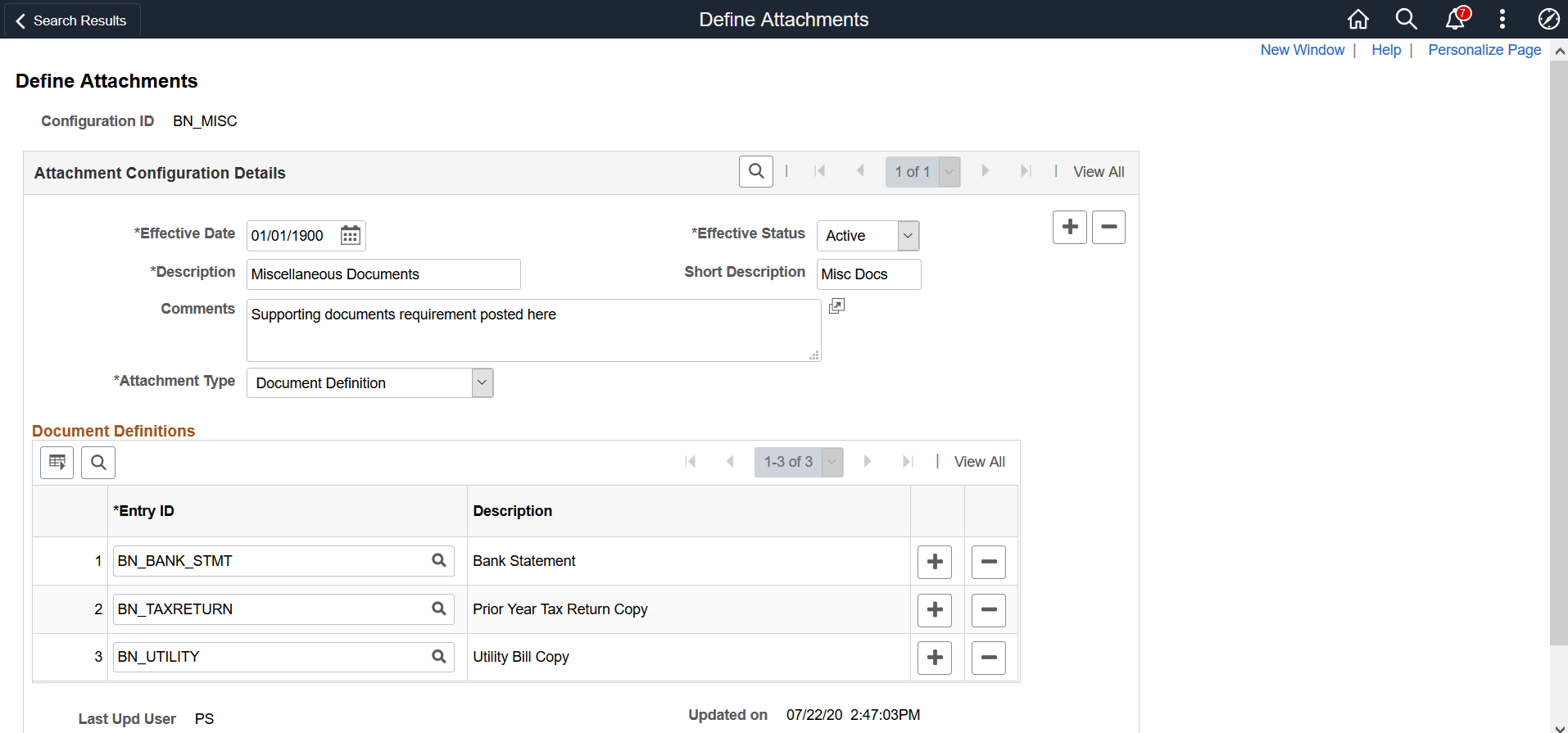Add a row after BN_TAXRETURN
The image size is (1568, 733).
tap(935, 610)
